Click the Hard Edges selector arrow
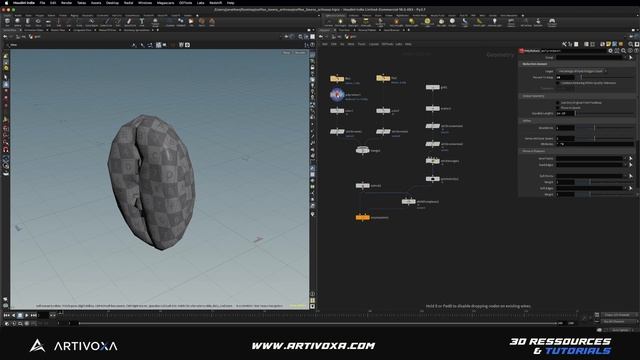This screenshot has width=640, height=360. [x=631, y=165]
